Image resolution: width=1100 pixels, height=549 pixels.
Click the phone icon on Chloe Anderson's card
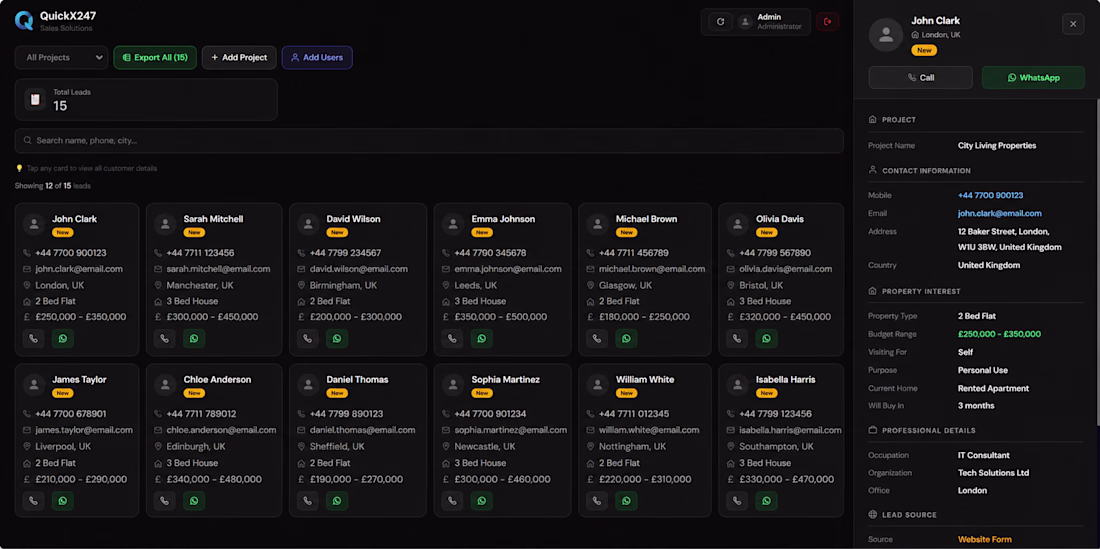[164, 501]
